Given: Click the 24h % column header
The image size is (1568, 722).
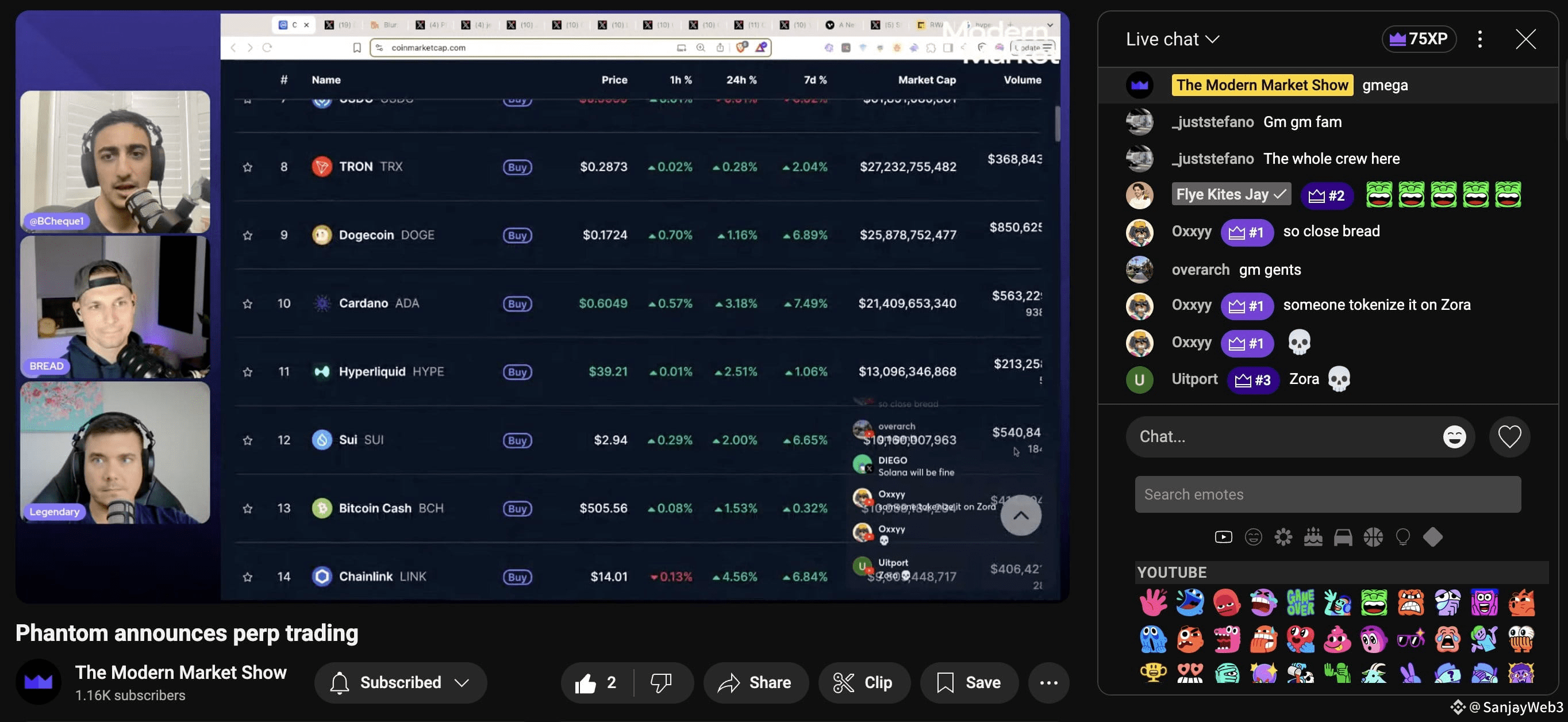Looking at the screenshot, I should 741,80.
